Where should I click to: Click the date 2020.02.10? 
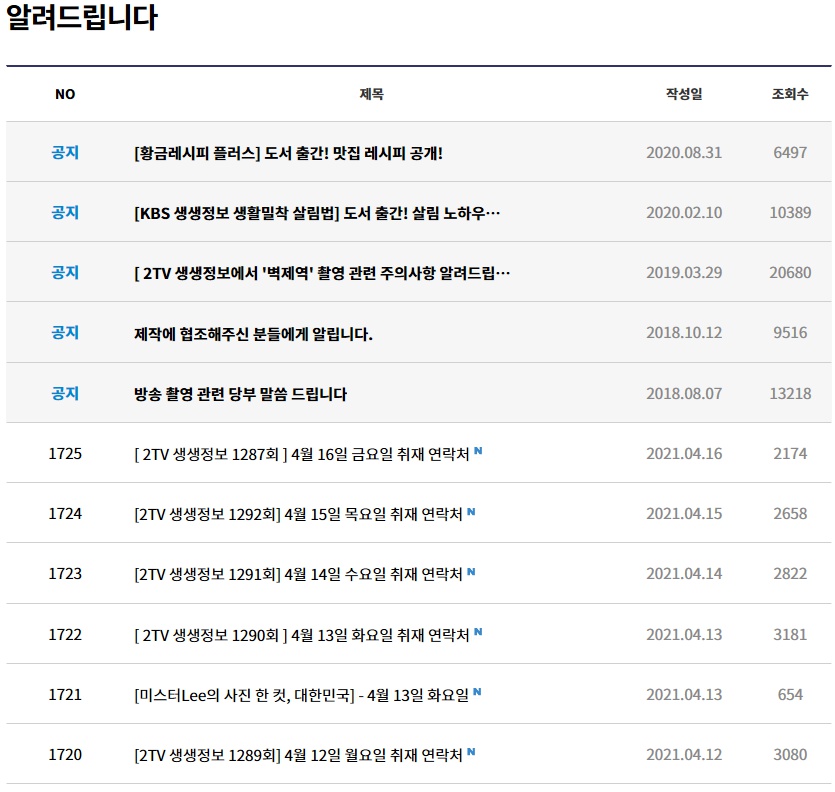(684, 213)
